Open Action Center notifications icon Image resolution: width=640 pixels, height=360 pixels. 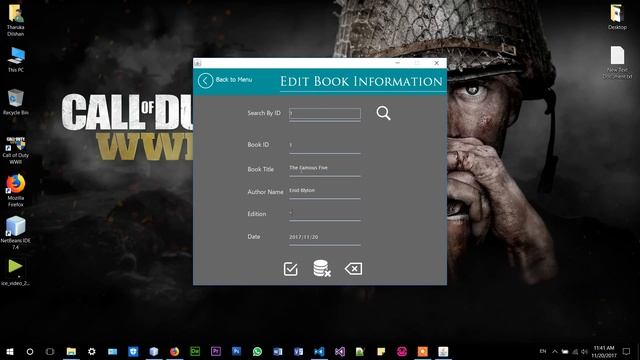[626, 351]
